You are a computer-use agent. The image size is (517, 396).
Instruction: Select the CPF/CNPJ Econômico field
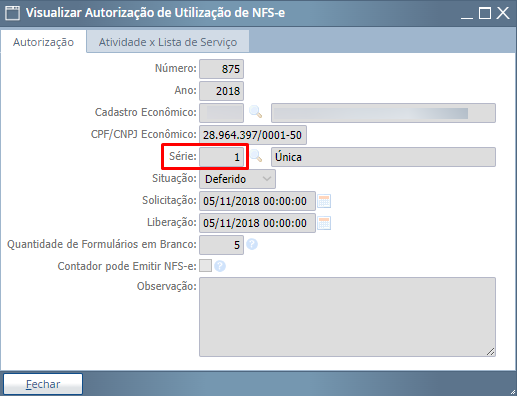point(253,135)
